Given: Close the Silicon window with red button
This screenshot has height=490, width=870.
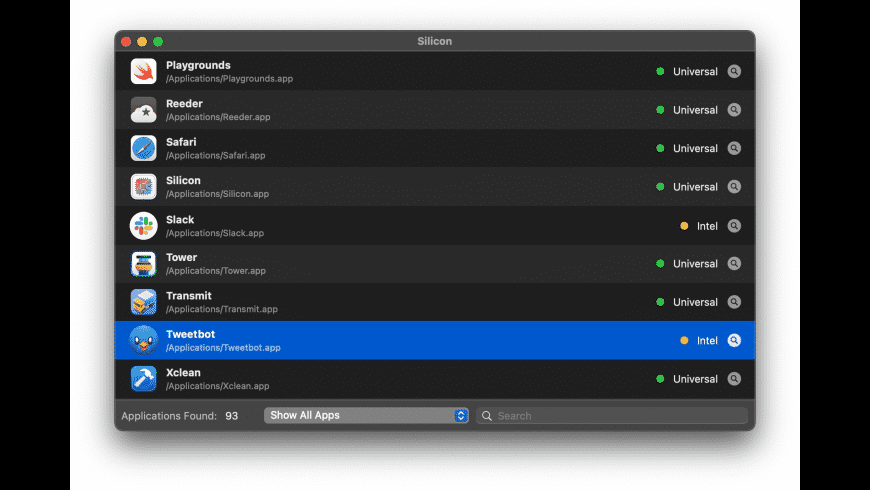Looking at the screenshot, I should click(126, 42).
